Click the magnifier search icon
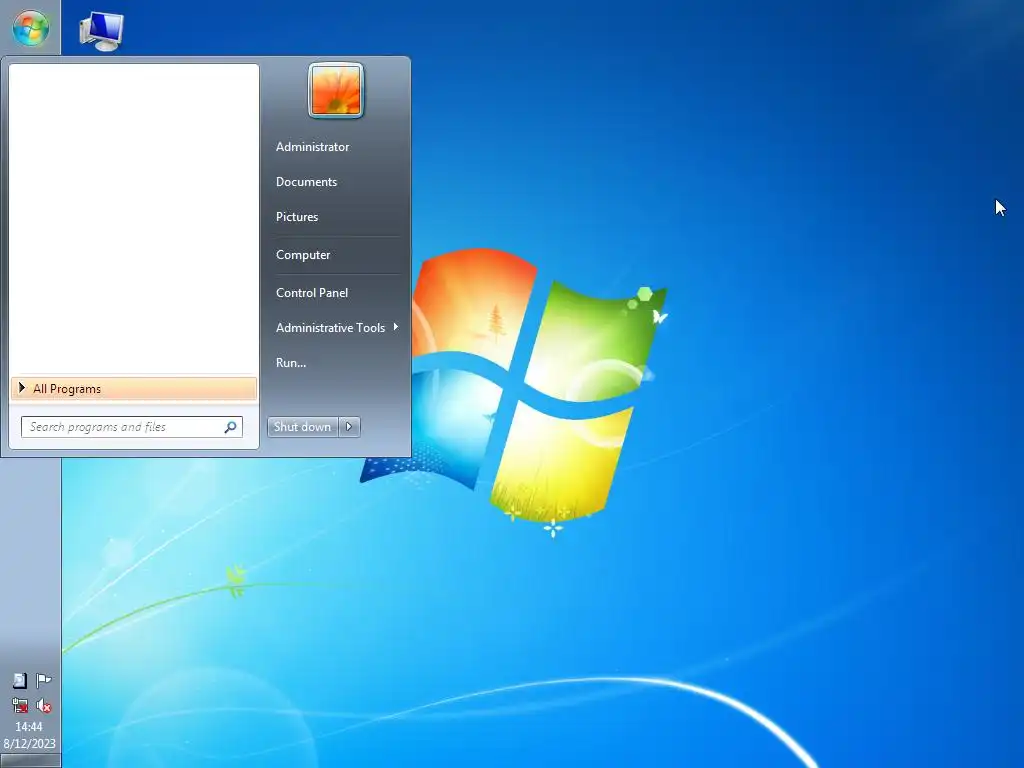 [231, 427]
